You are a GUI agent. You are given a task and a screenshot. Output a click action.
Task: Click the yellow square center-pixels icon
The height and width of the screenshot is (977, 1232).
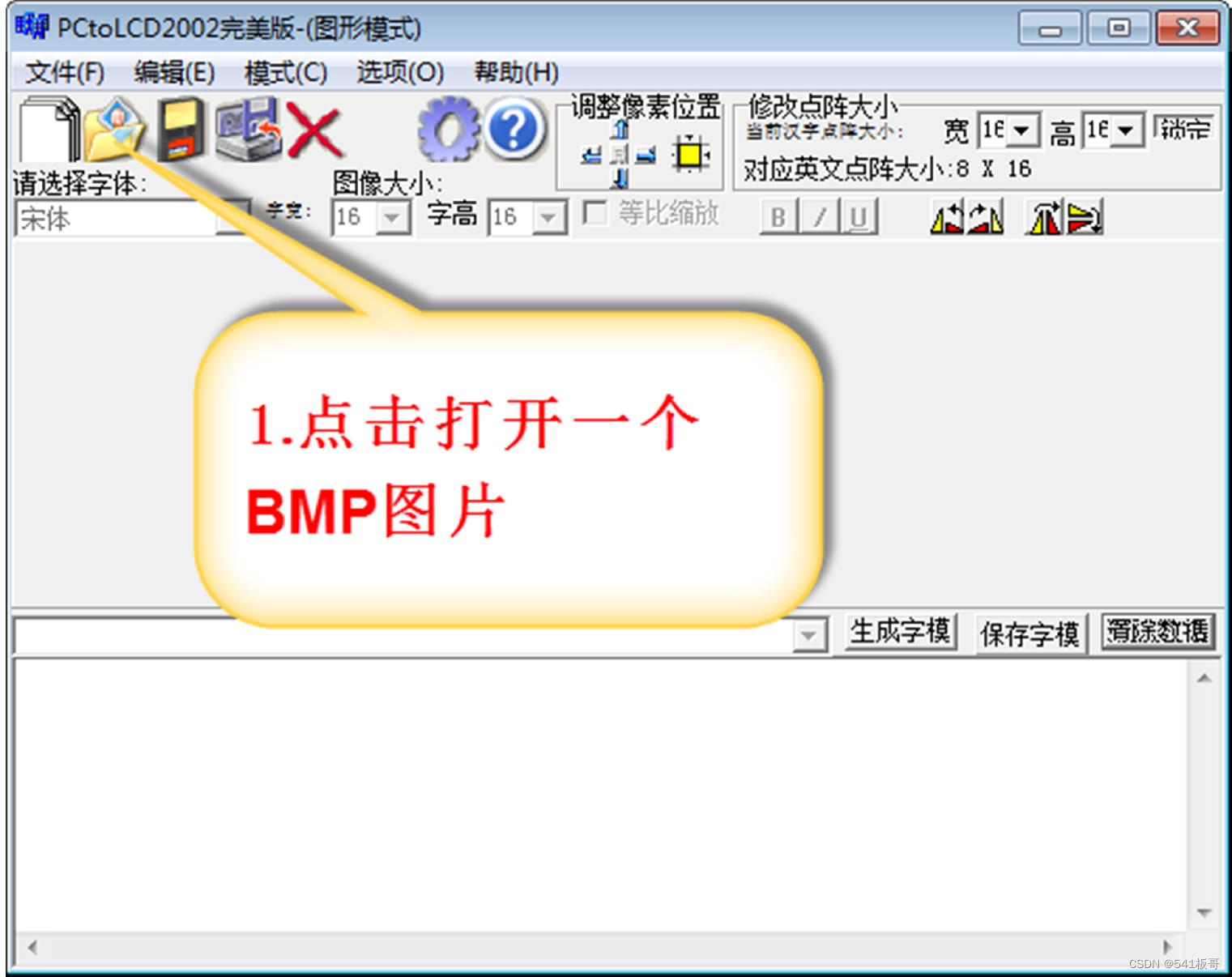tap(691, 154)
